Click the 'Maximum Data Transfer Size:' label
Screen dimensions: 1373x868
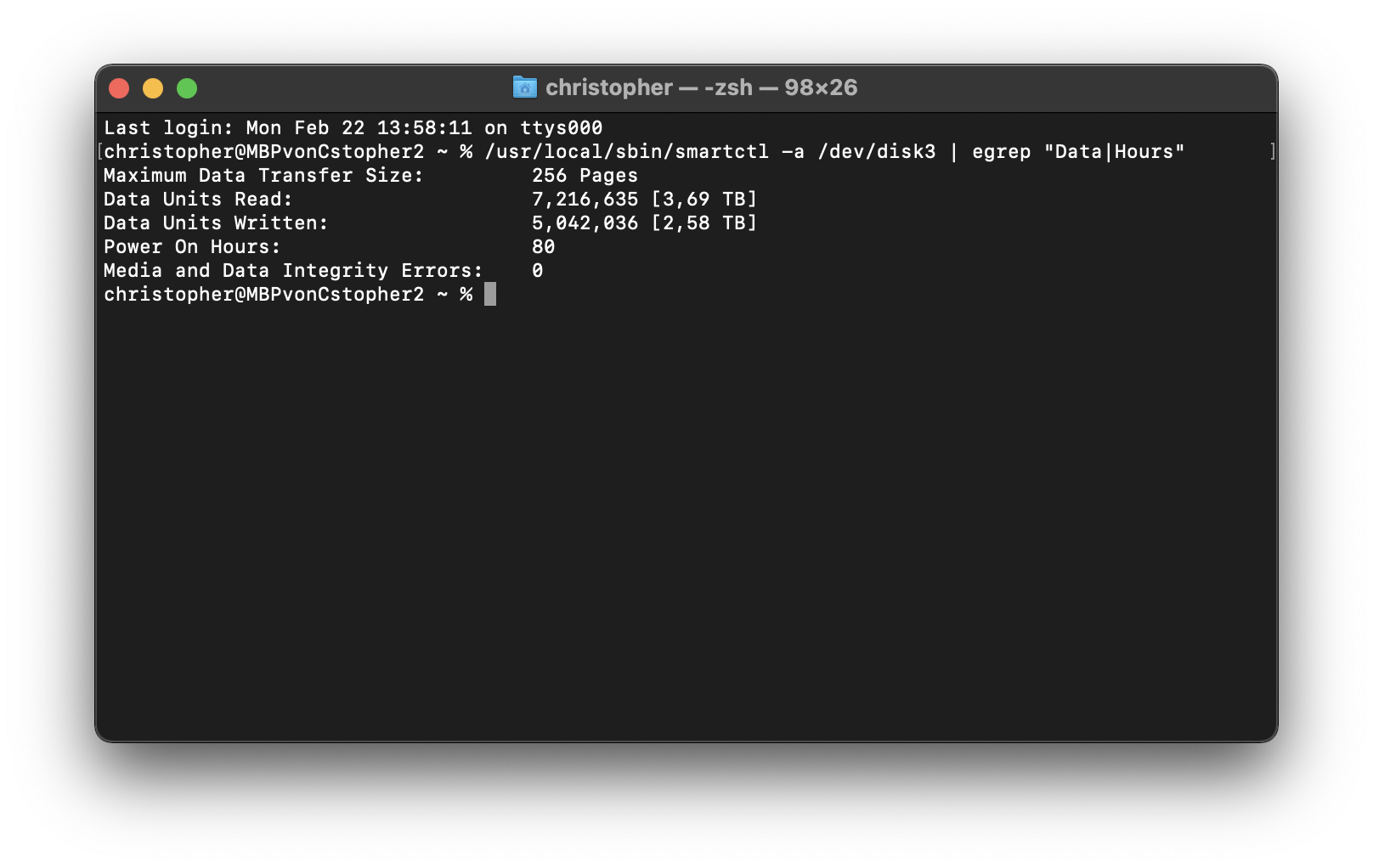[x=263, y=176]
